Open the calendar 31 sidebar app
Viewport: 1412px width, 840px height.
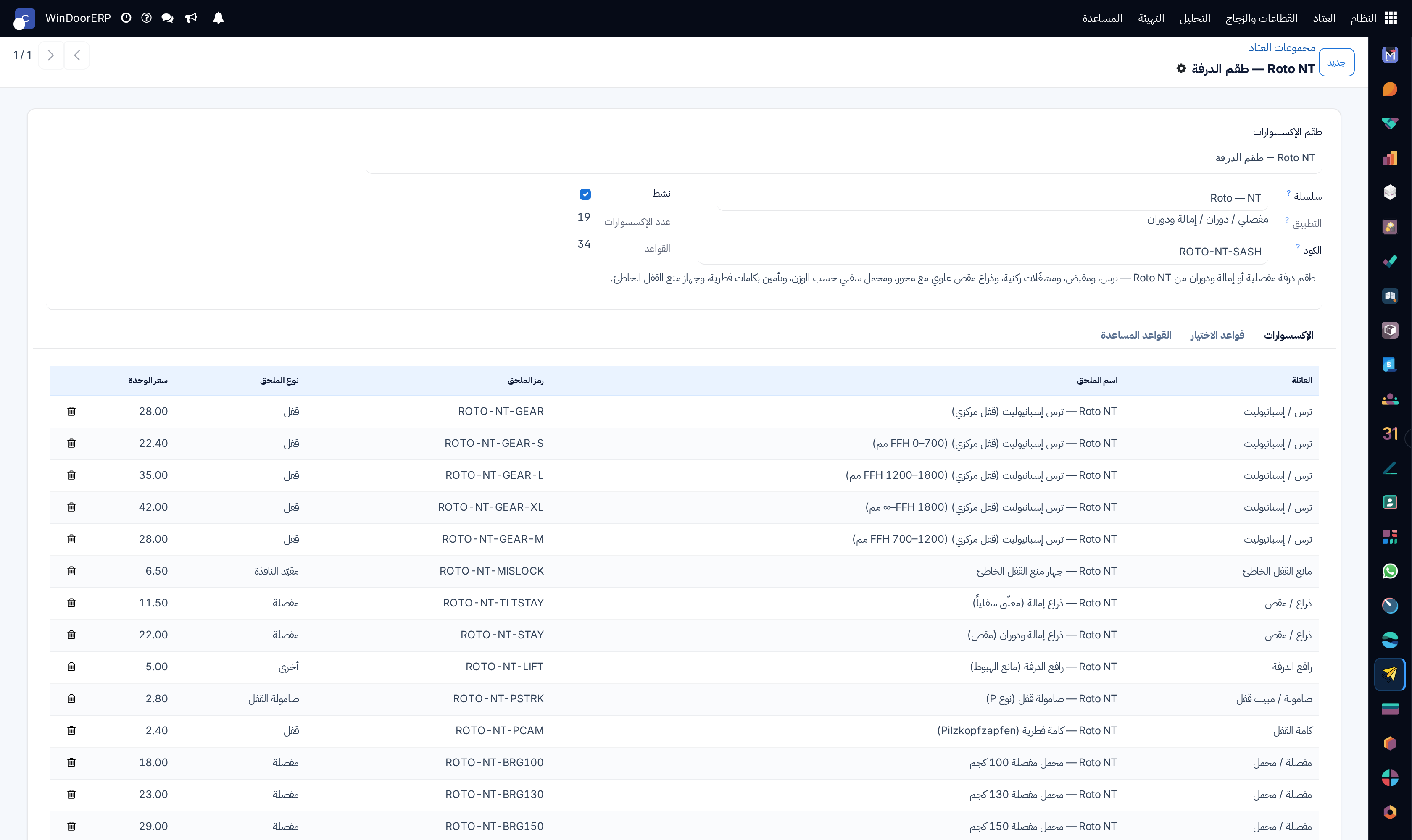pyautogui.click(x=1390, y=433)
